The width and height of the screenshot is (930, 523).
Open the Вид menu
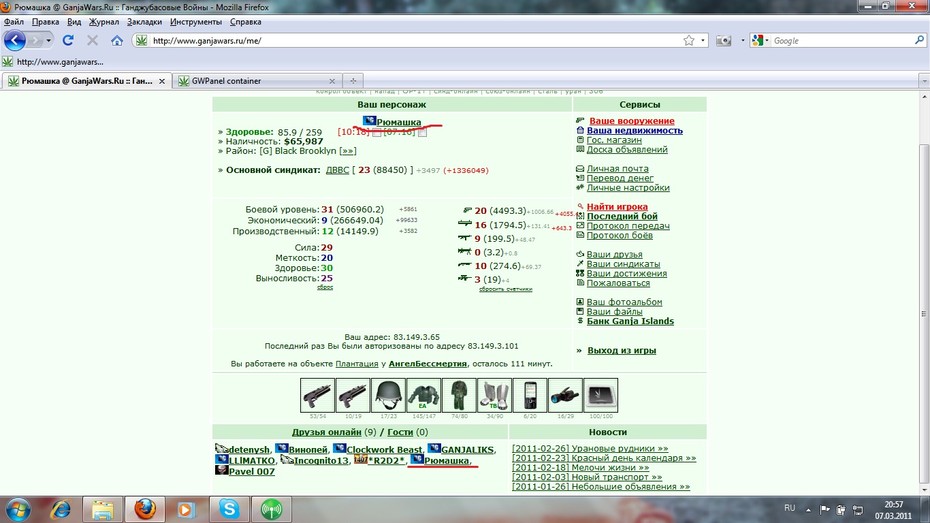[x=74, y=22]
